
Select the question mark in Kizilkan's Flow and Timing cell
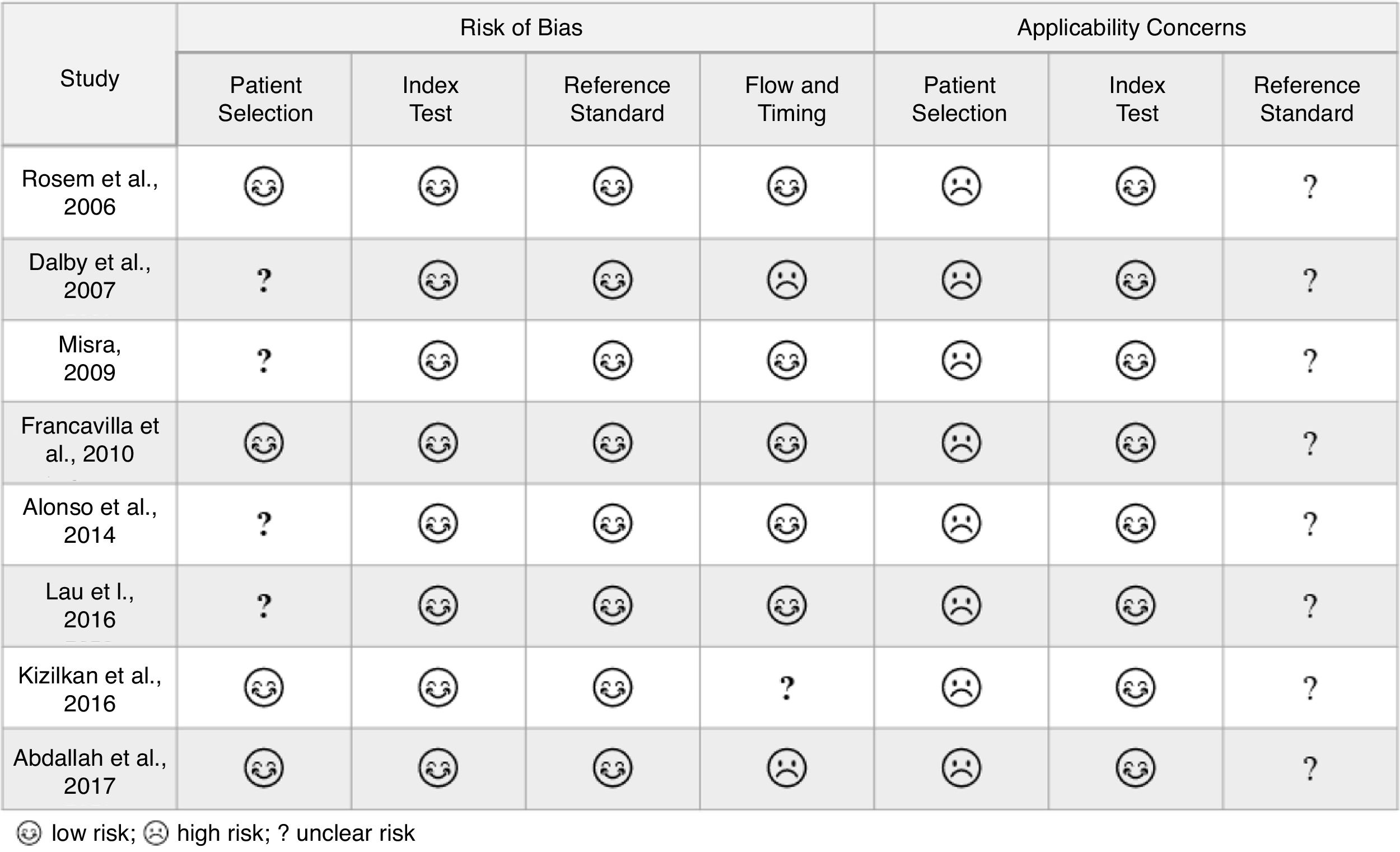[x=787, y=688]
